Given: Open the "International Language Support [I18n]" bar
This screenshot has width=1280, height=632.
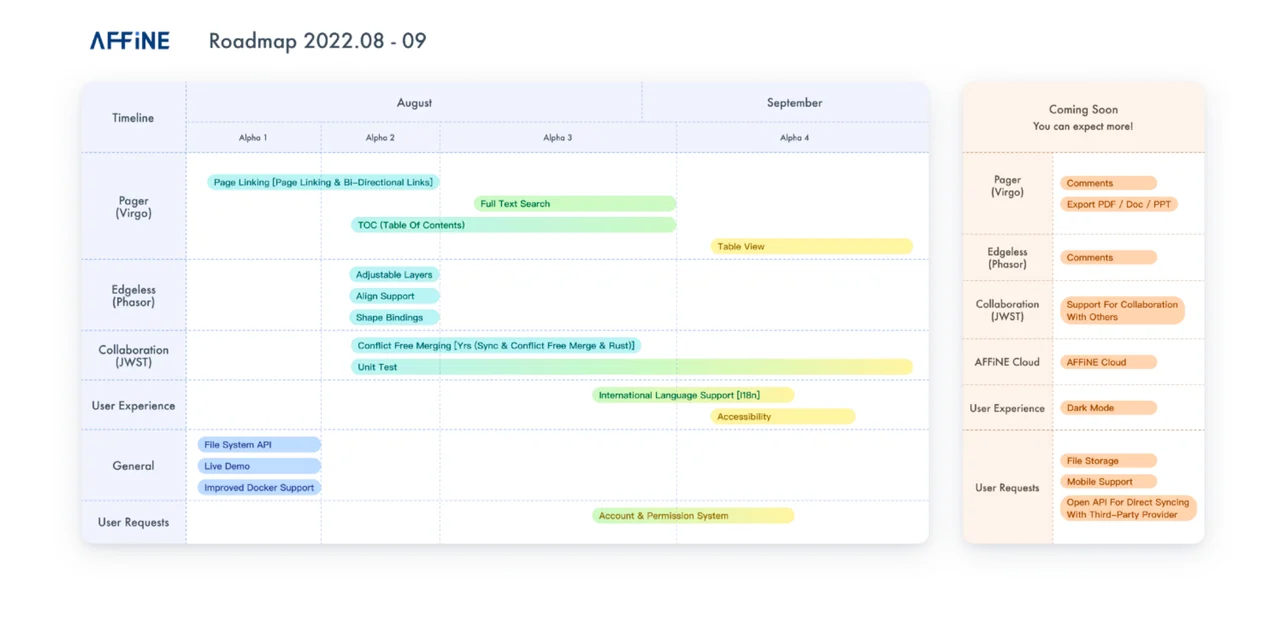Looking at the screenshot, I should coord(693,395).
